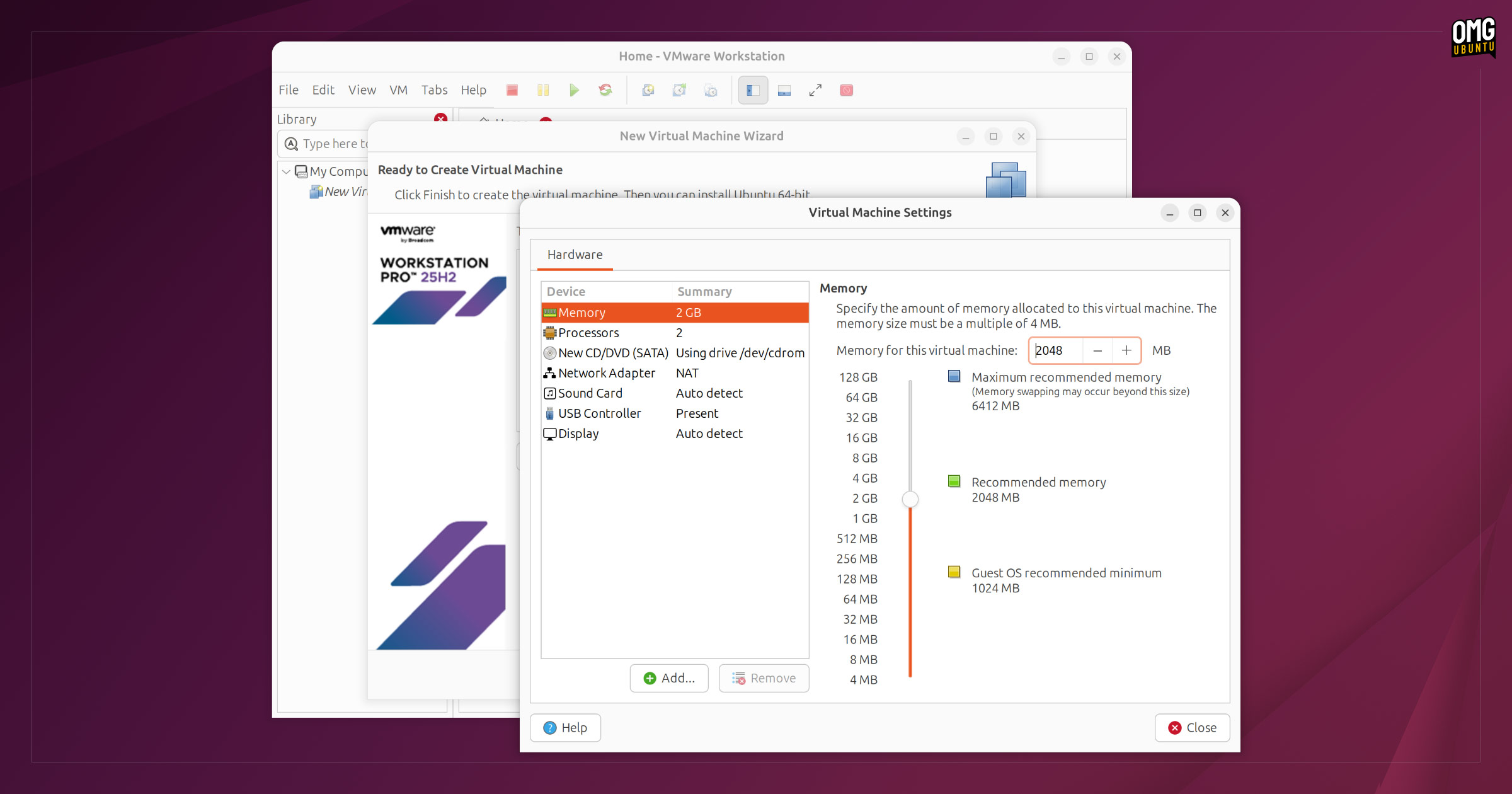The width and height of the screenshot is (1512, 794).
Task: Click the manage snapshots toolbar icon
Action: (x=711, y=90)
